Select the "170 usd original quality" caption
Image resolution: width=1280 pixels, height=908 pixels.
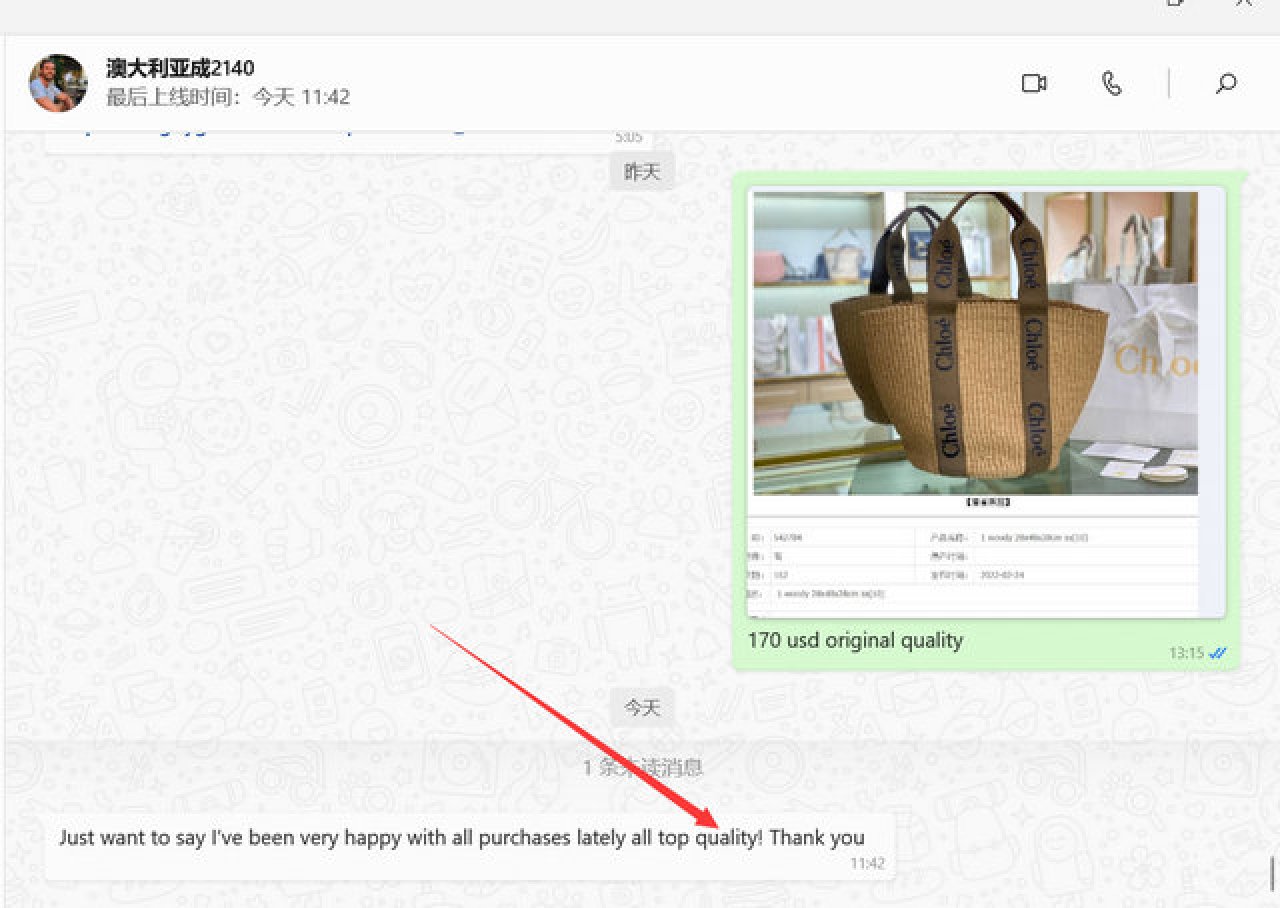(x=855, y=640)
